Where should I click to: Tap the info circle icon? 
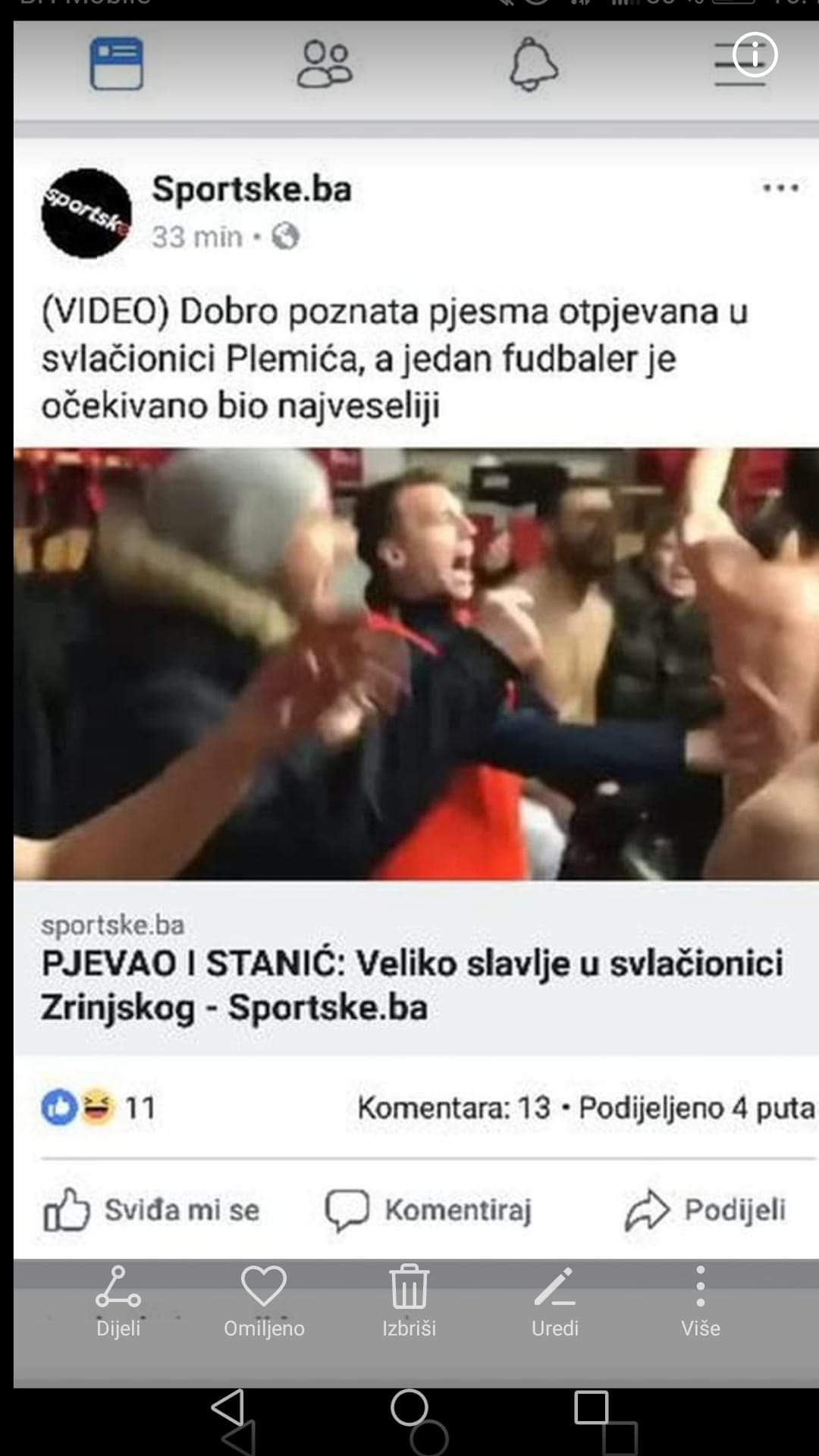755,55
